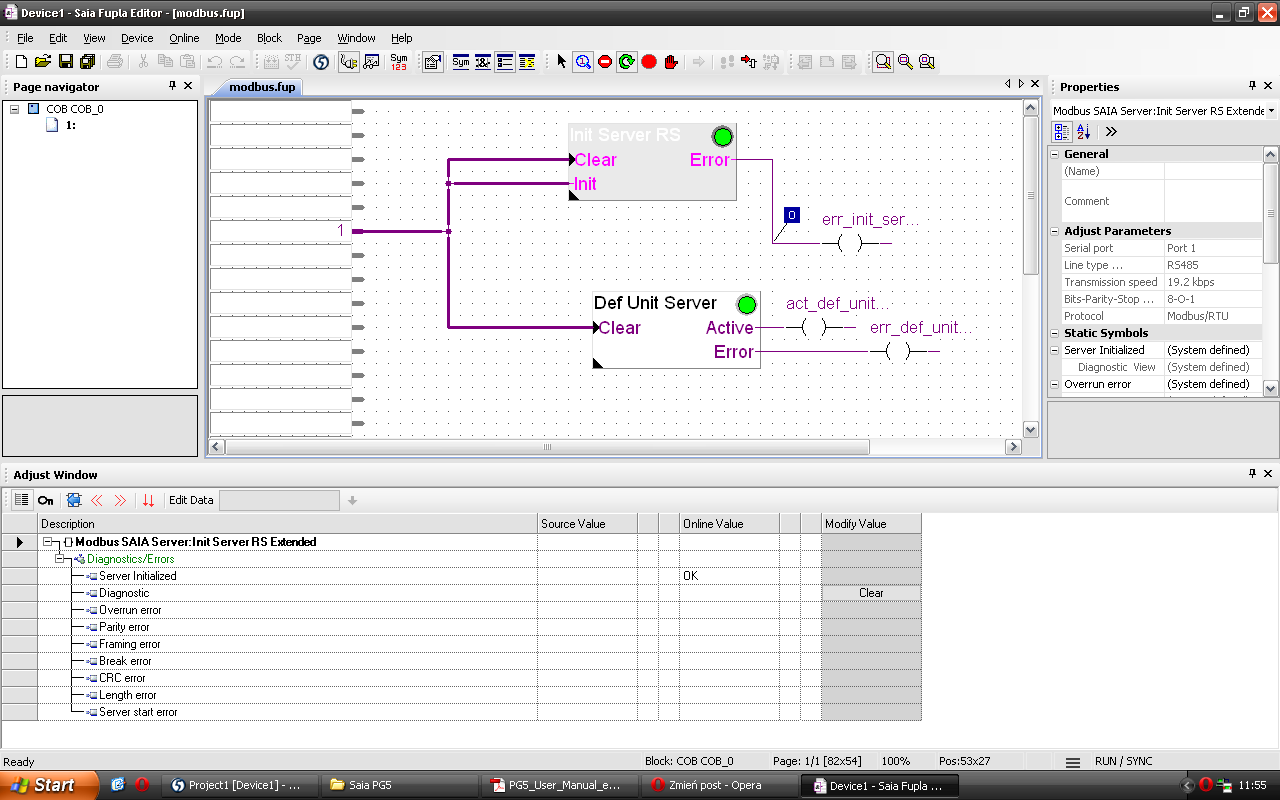
Task: Collapse the Adjust Parameters section
Action: [1054, 231]
